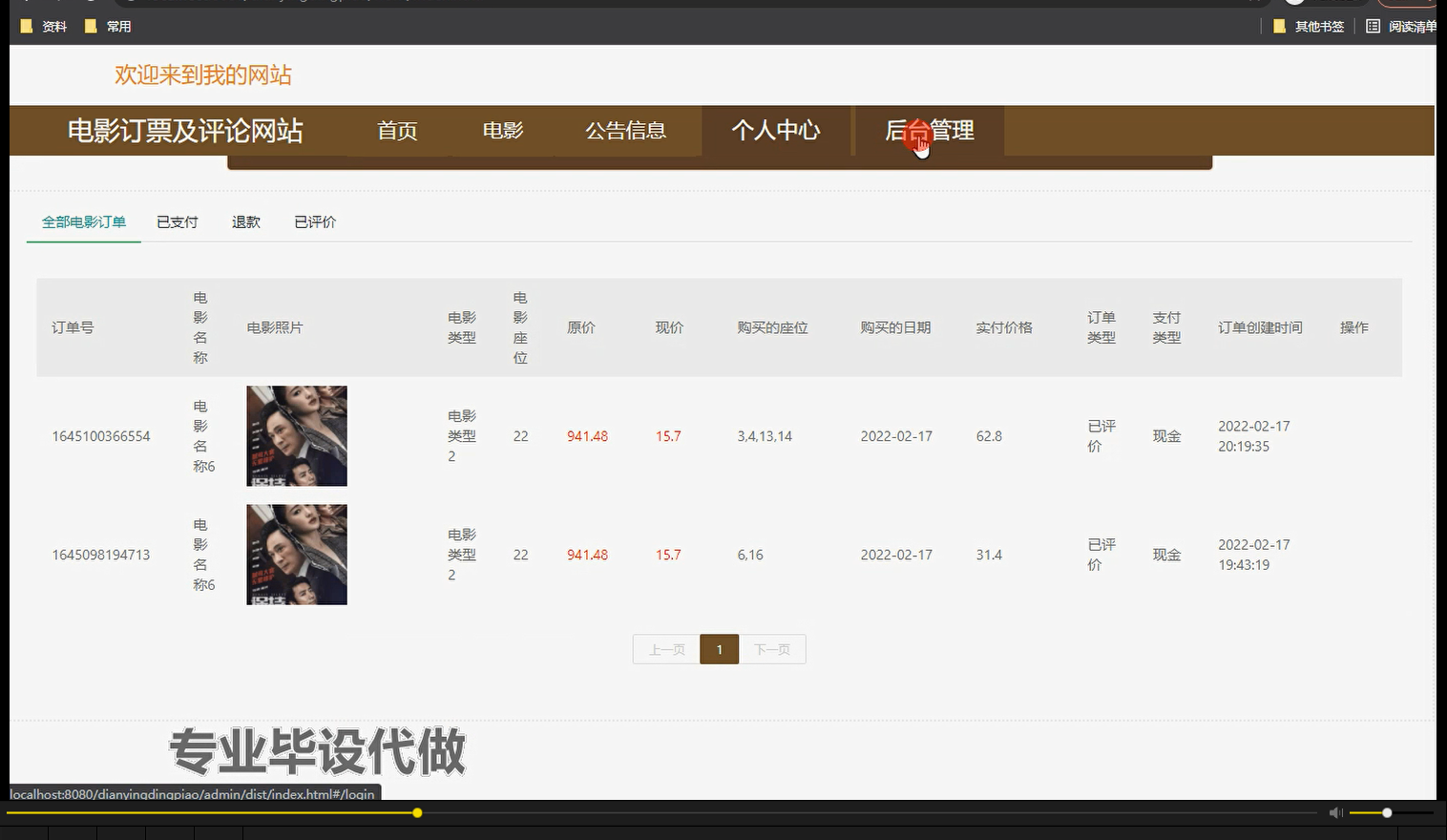Click the 操作 column header
The image size is (1447, 840).
pyautogui.click(x=1354, y=327)
